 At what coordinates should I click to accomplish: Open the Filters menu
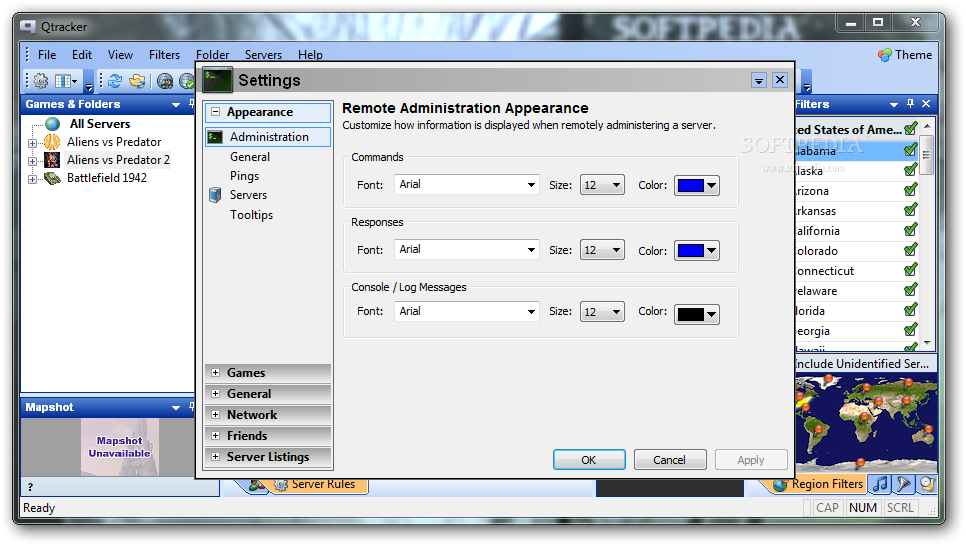[164, 55]
